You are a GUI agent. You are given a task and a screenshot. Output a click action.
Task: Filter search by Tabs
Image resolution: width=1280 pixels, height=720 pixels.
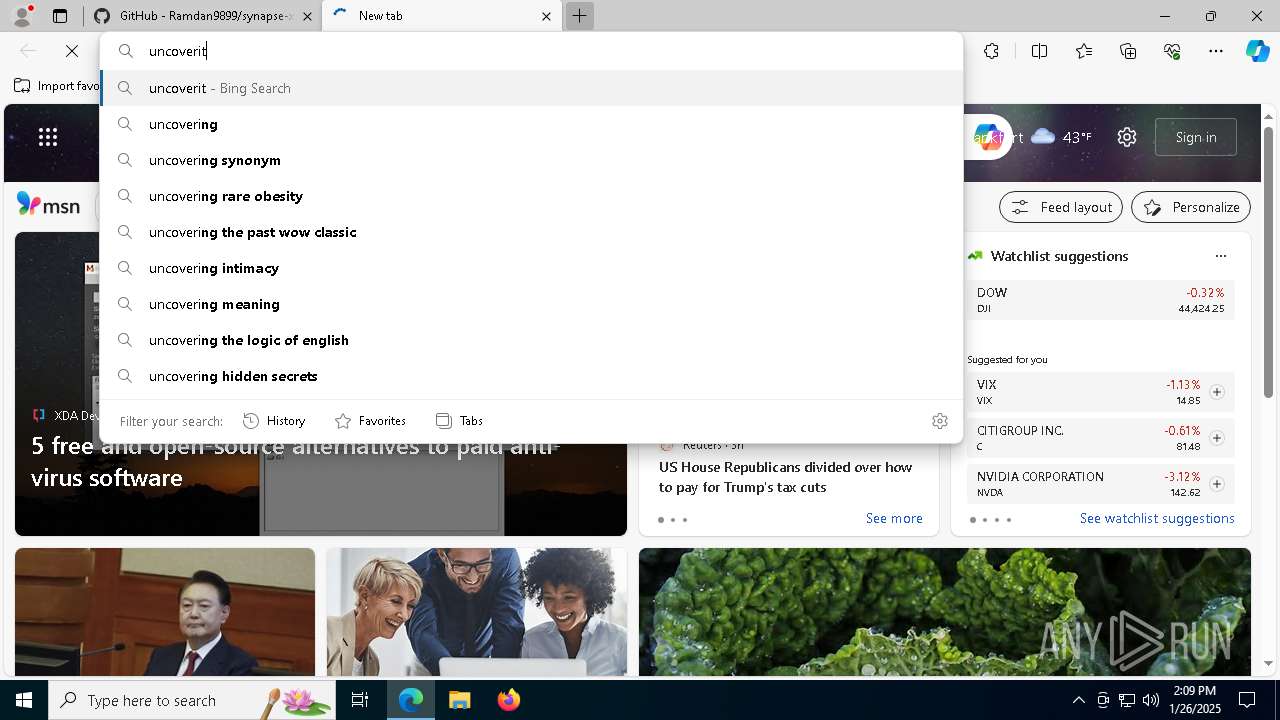(x=460, y=421)
